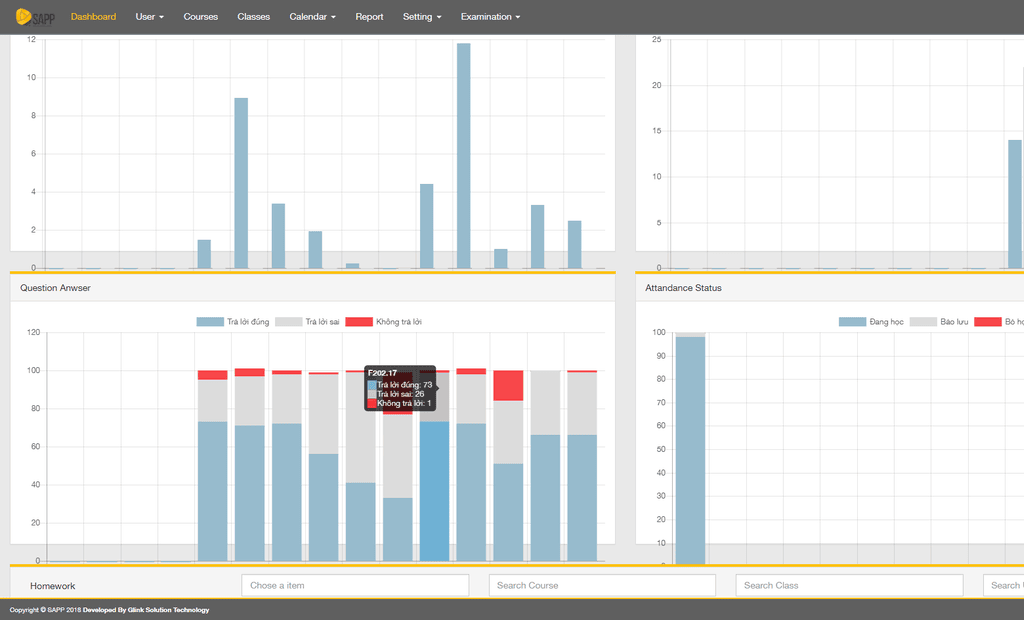Open the Report page

[369, 17]
